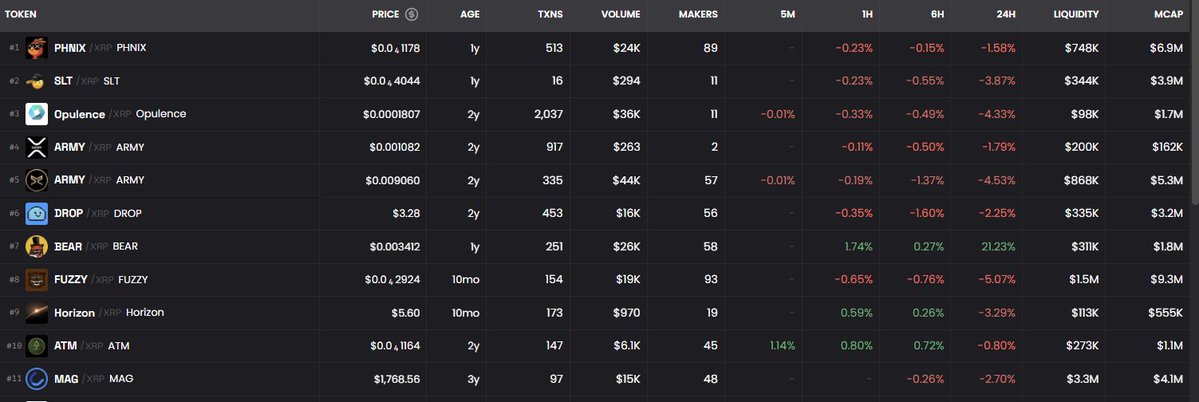1199x402 pixels.
Task: Click the MAG liquidity $3.3M
Action: tap(1083, 379)
